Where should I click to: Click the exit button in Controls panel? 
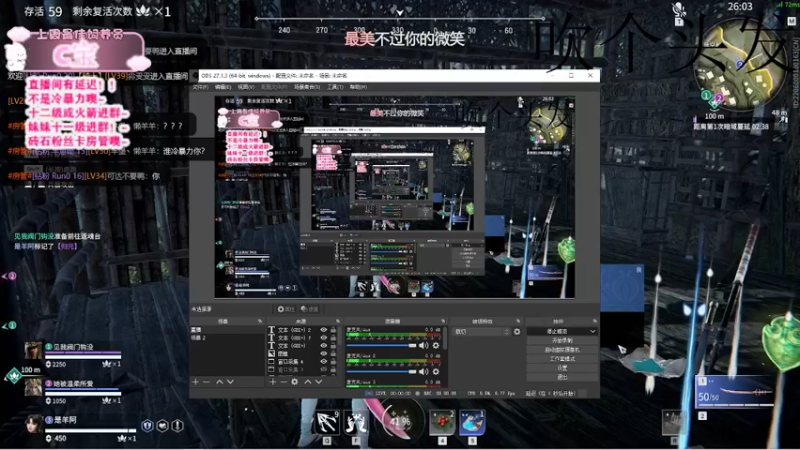point(562,377)
